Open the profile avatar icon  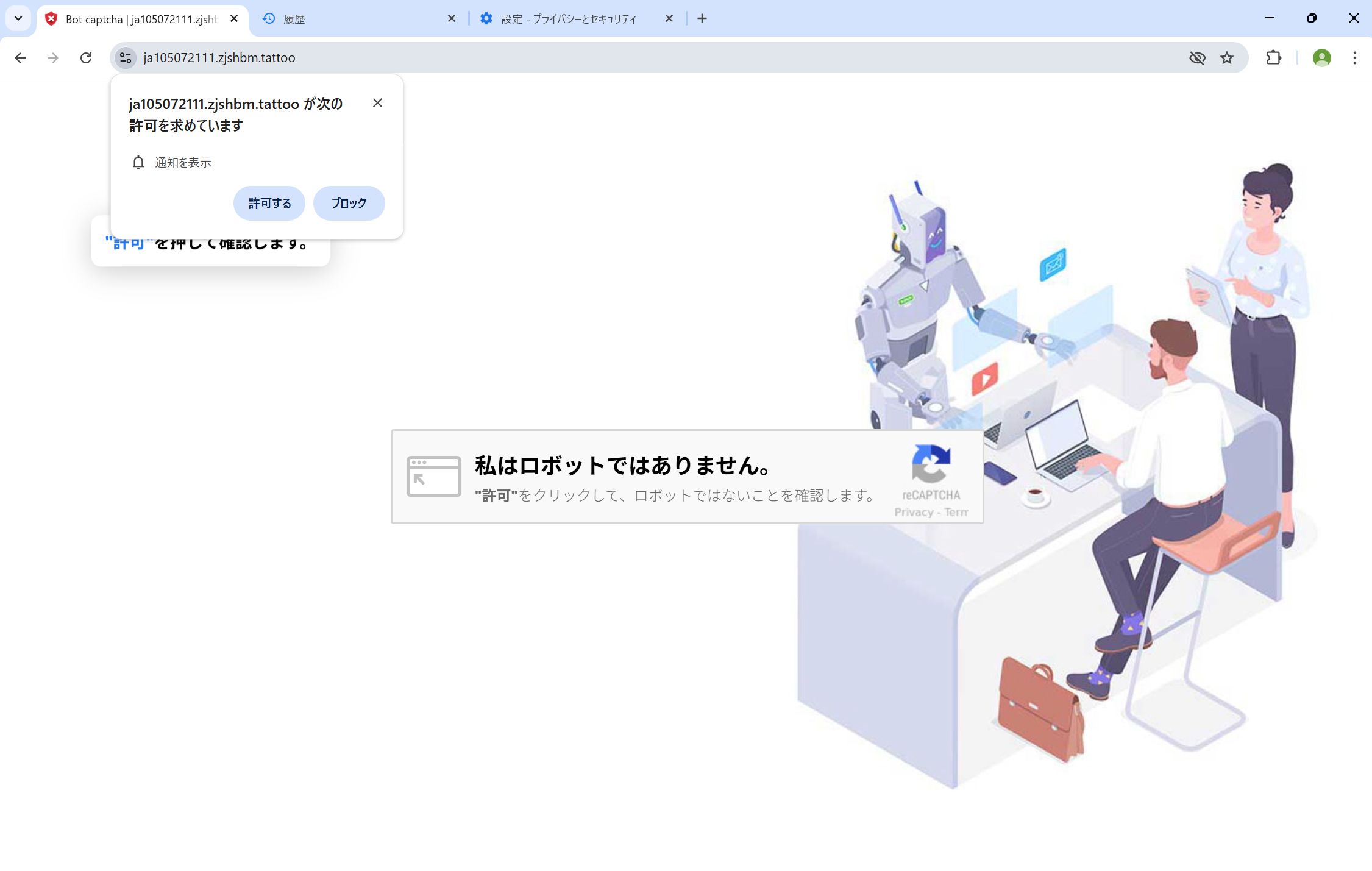pyautogui.click(x=1321, y=57)
